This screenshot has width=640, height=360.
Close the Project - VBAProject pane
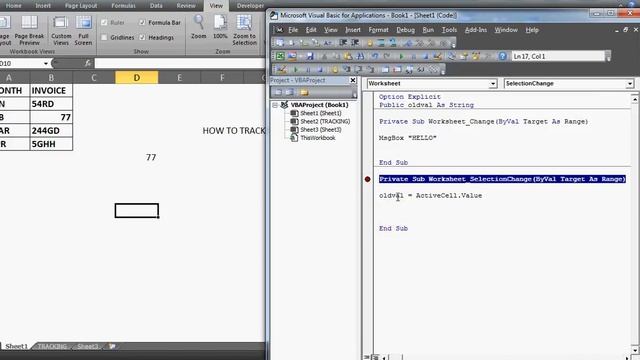(x=353, y=80)
